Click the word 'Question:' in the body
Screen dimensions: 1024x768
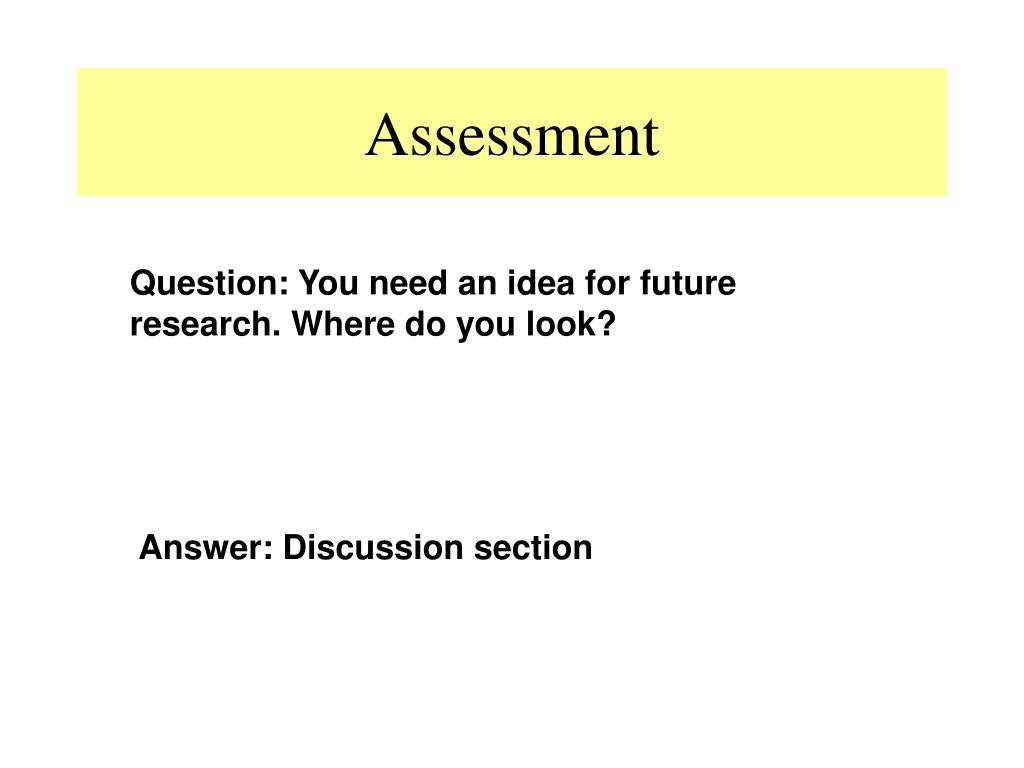209,284
